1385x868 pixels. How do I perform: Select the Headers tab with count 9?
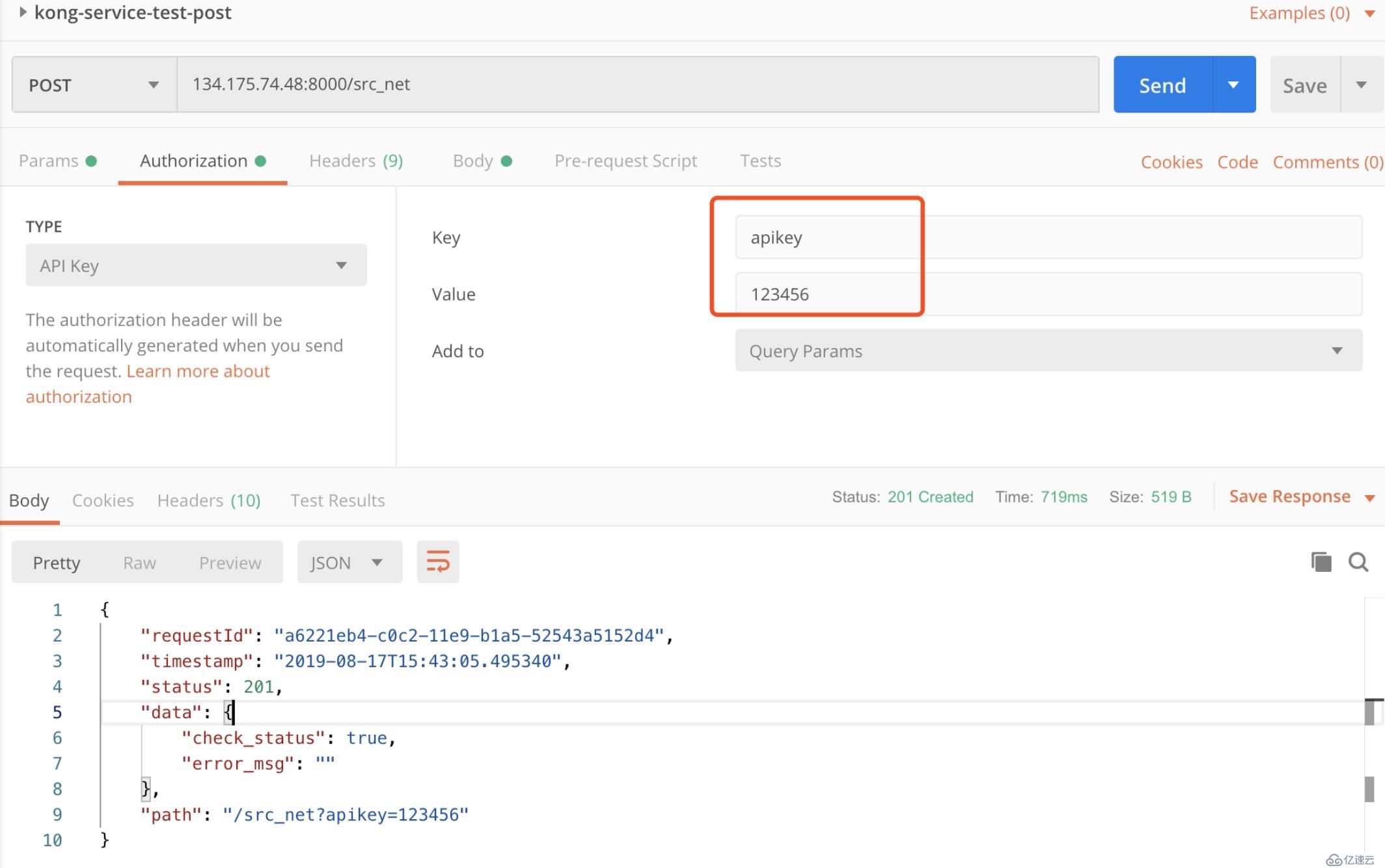(x=357, y=160)
